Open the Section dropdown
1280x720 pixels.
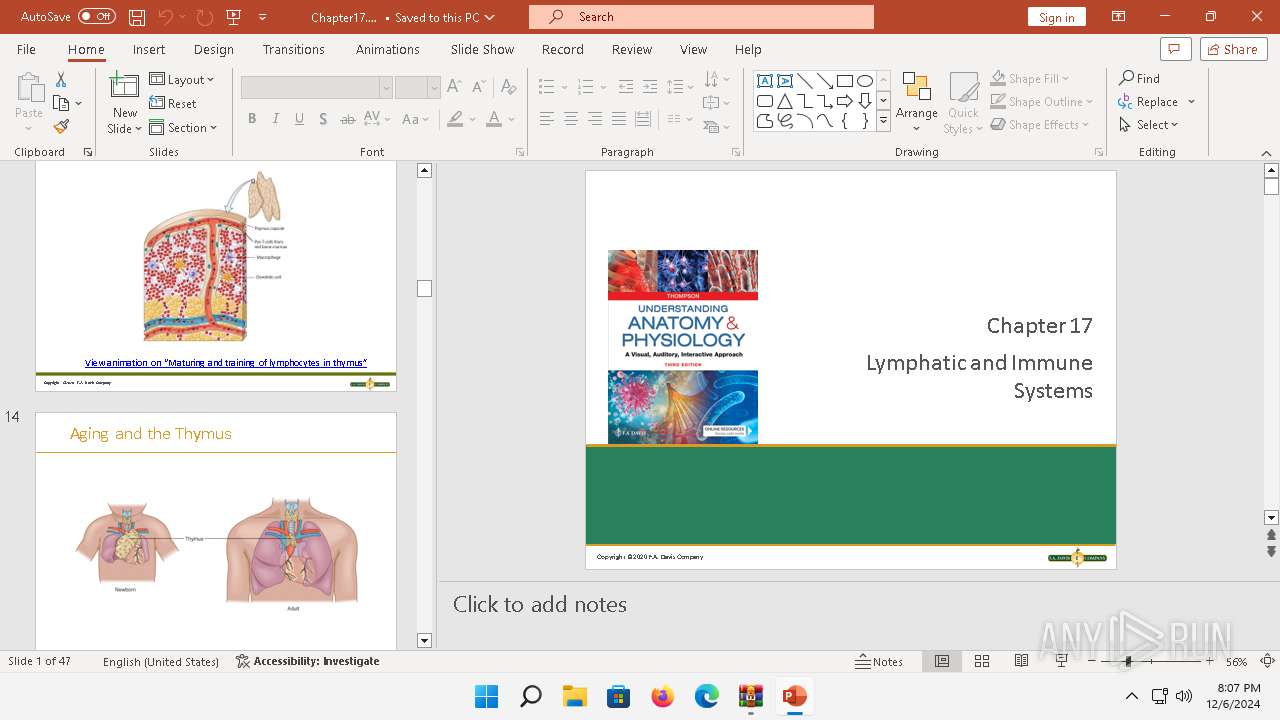coord(184,127)
